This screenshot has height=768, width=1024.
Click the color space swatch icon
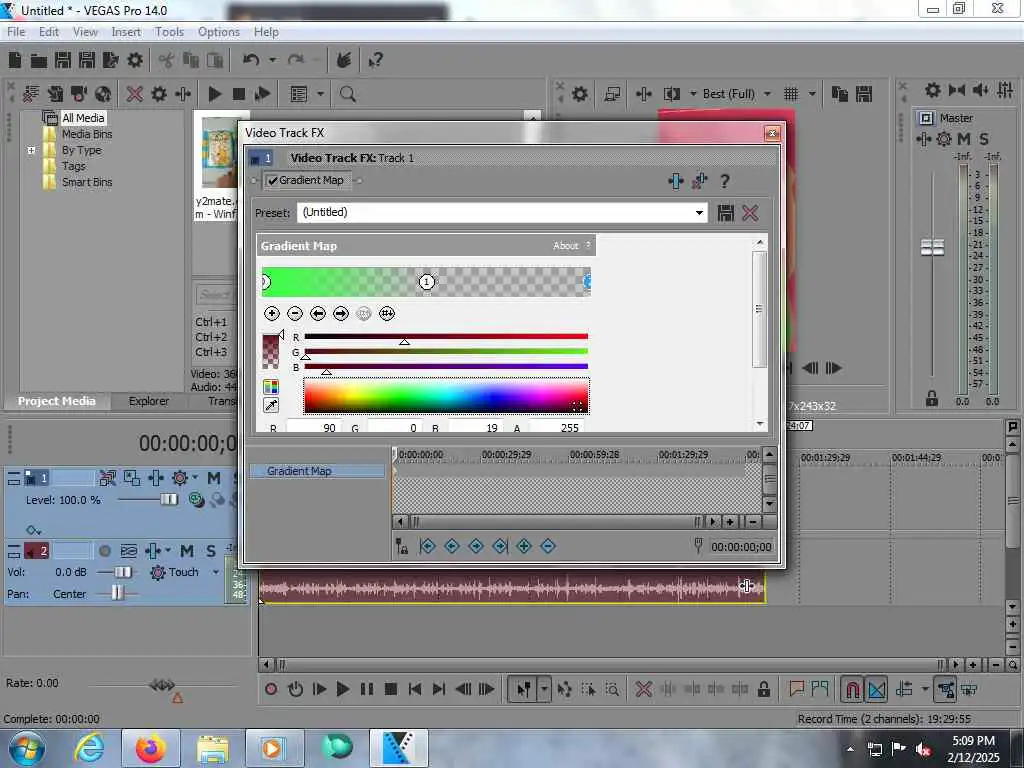271,387
